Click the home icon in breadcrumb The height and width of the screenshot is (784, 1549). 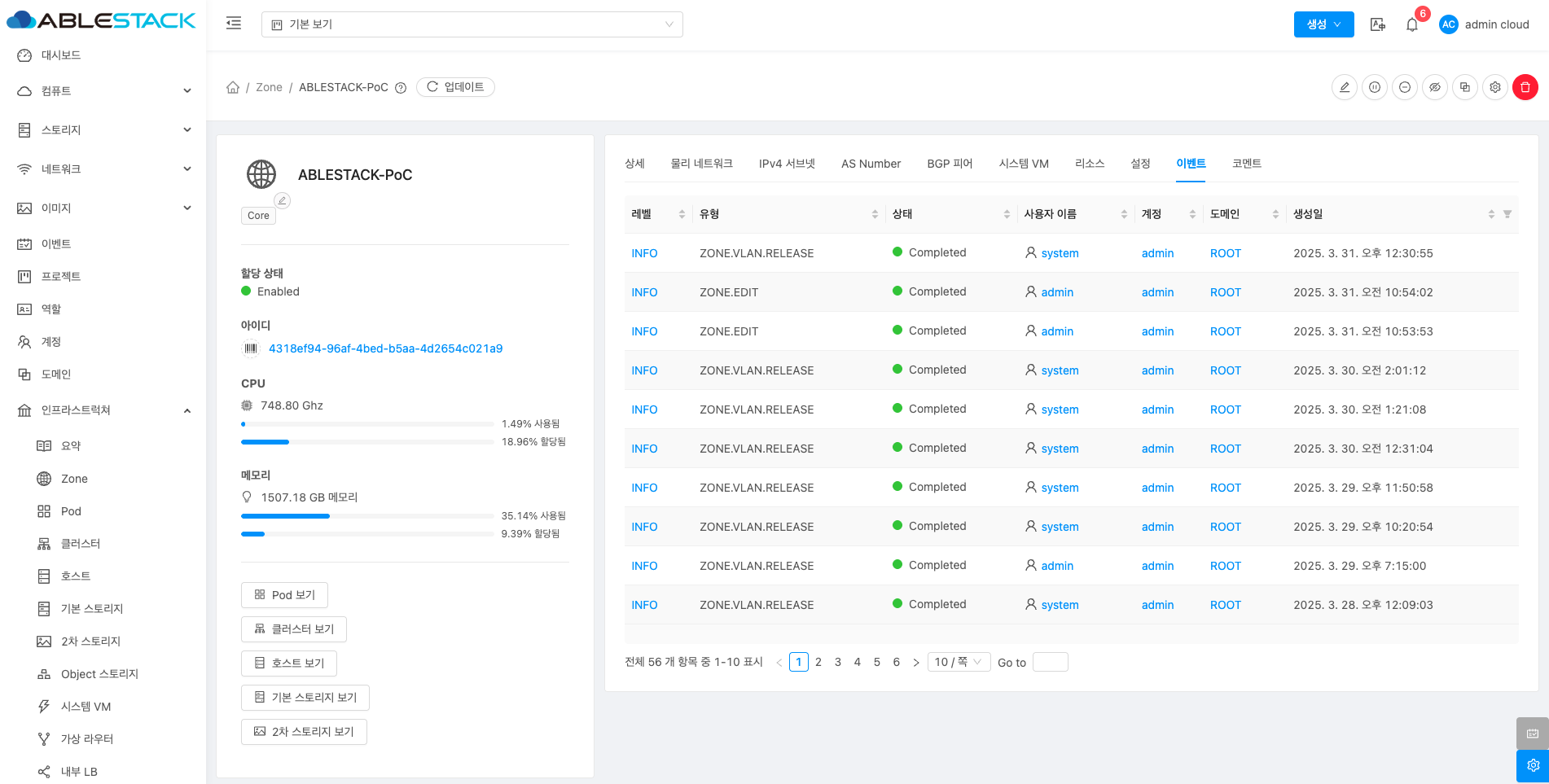233,87
